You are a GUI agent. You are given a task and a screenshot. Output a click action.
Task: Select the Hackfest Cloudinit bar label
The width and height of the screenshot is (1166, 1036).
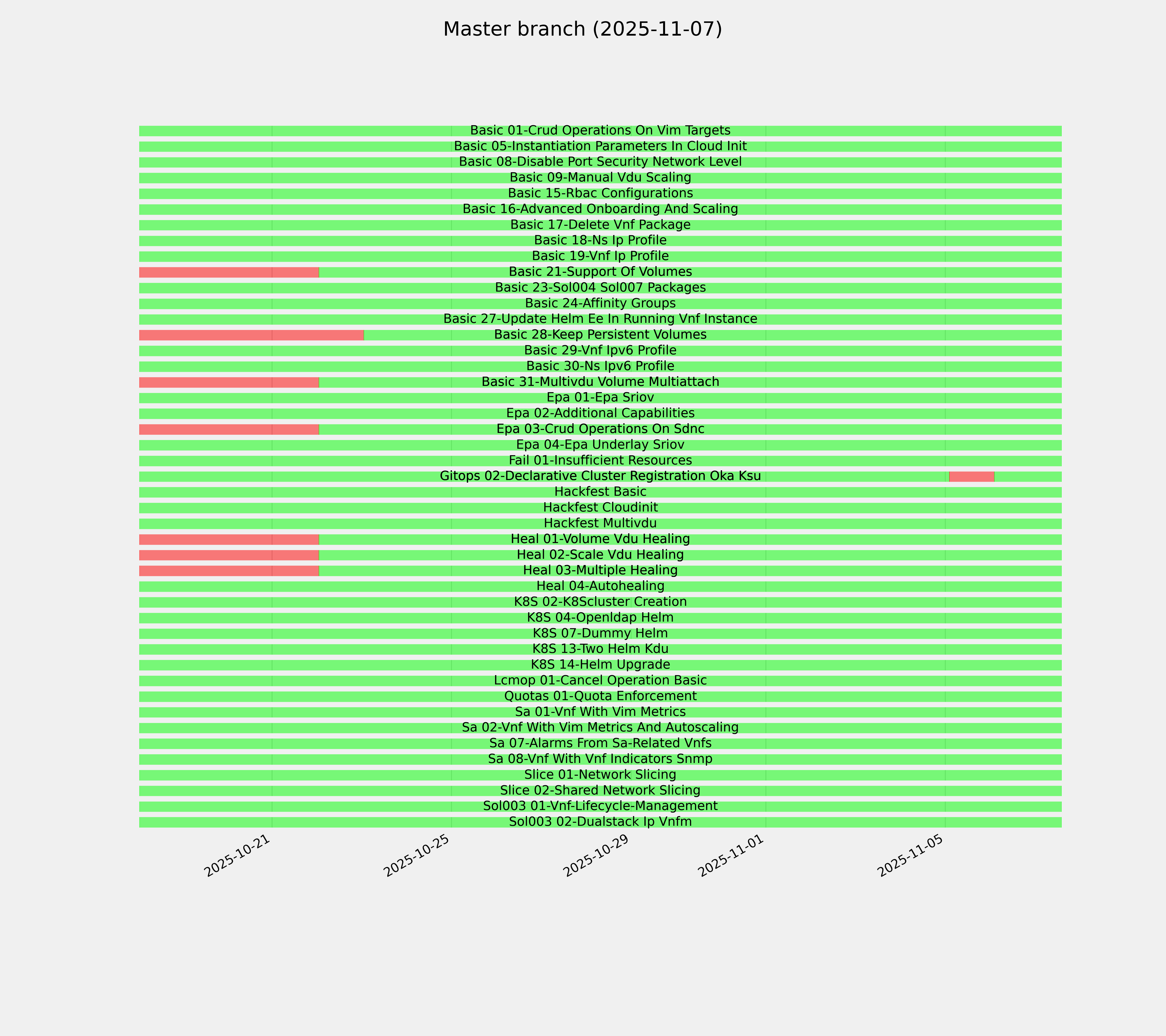(600, 507)
